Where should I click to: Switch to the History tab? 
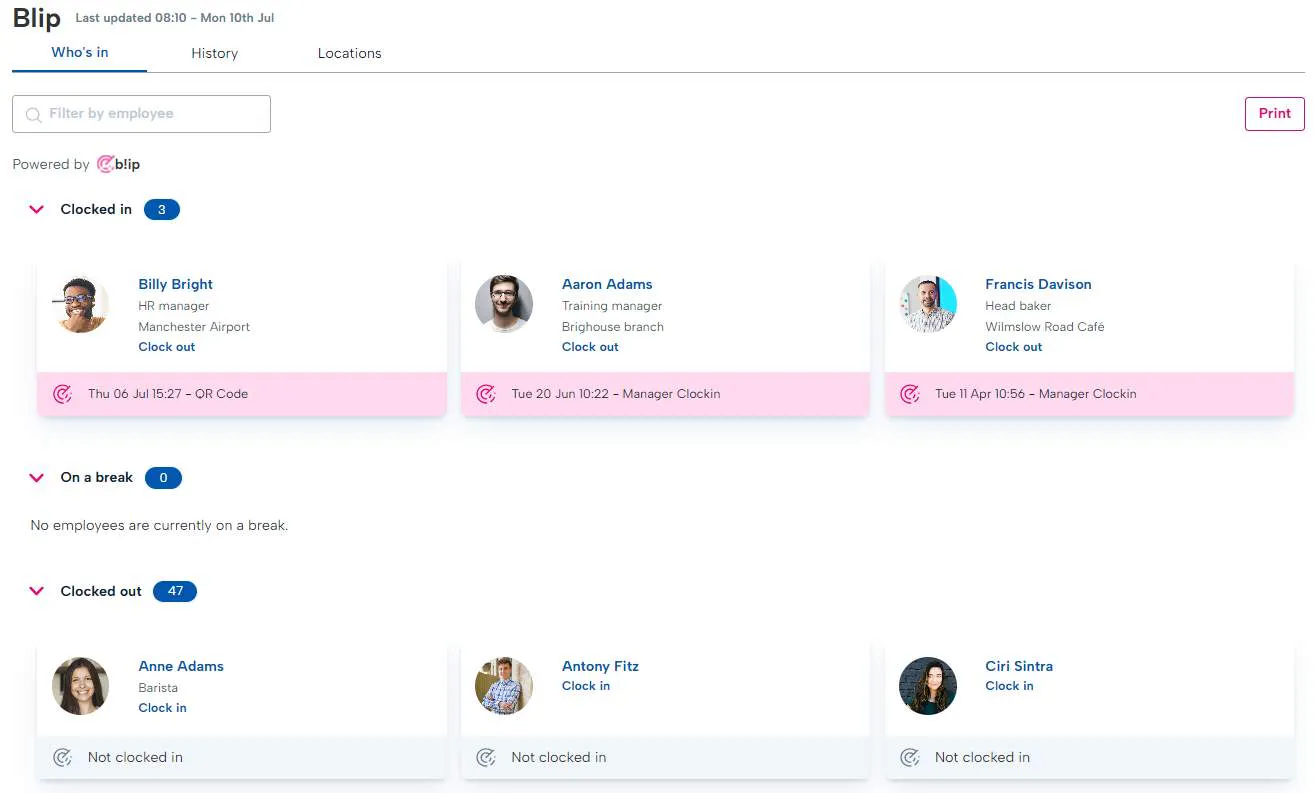[x=214, y=53]
